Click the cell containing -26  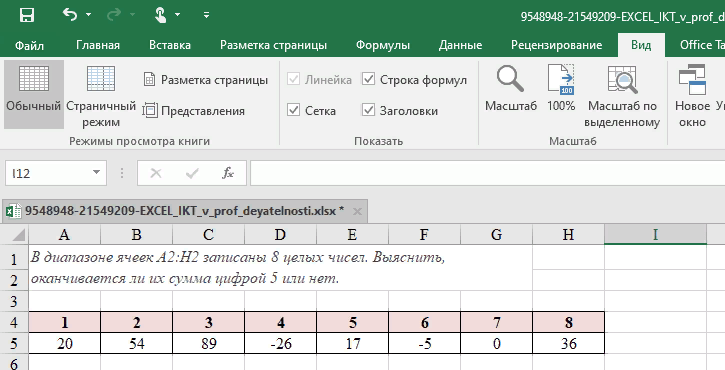281,344
